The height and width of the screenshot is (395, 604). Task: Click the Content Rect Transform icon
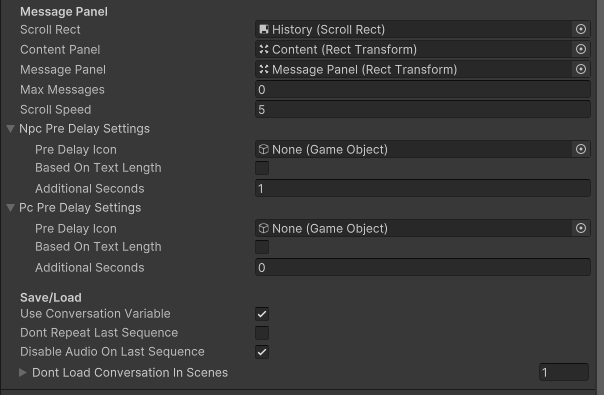[x=264, y=49]
